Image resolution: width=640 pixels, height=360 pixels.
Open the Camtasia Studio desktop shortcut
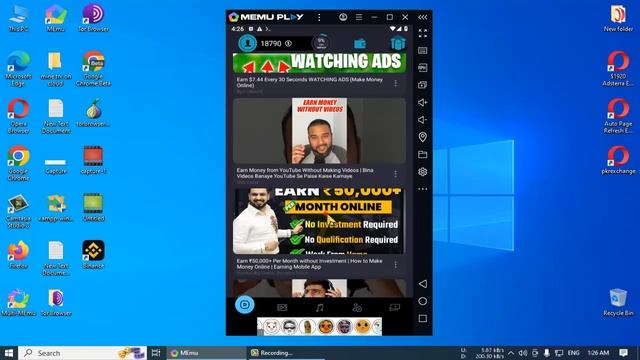click(x=18, y=211)
